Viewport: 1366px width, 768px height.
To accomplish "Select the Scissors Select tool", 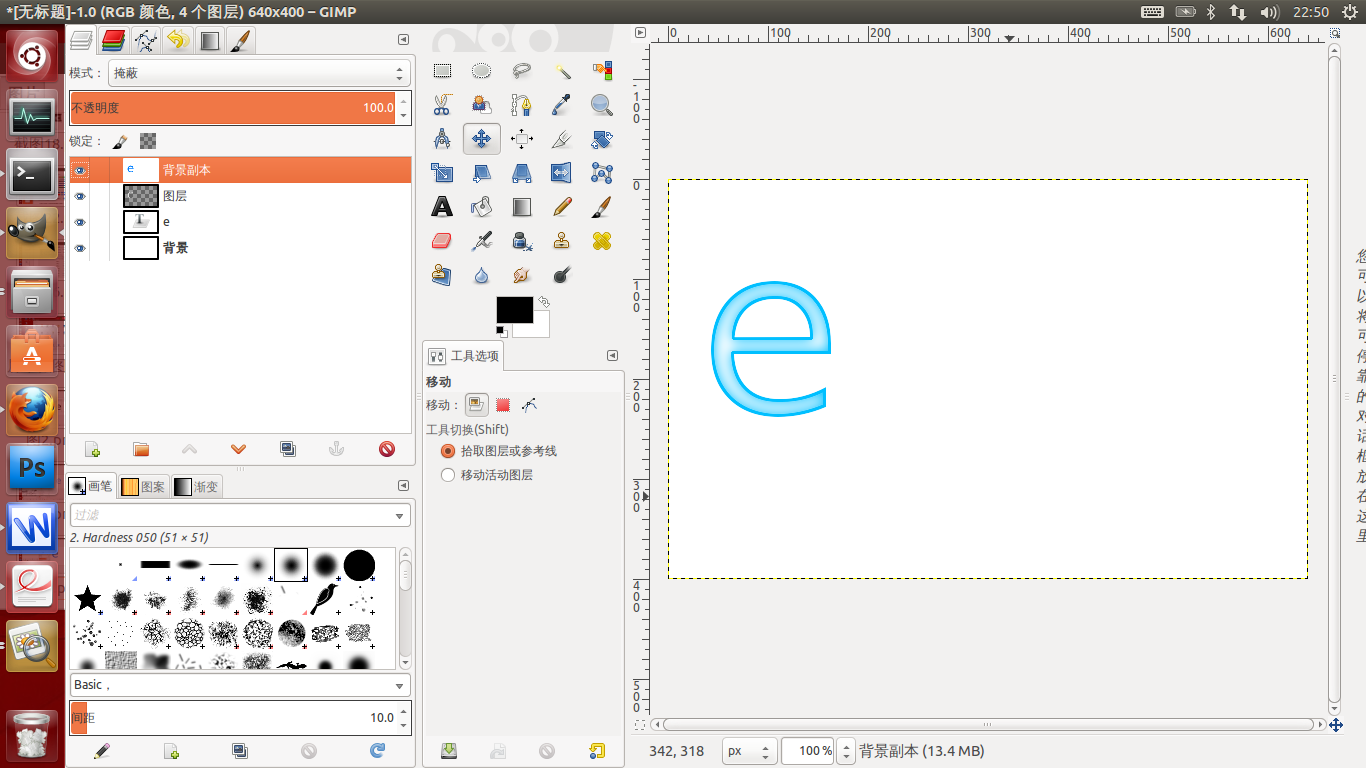I will point(442,105).
